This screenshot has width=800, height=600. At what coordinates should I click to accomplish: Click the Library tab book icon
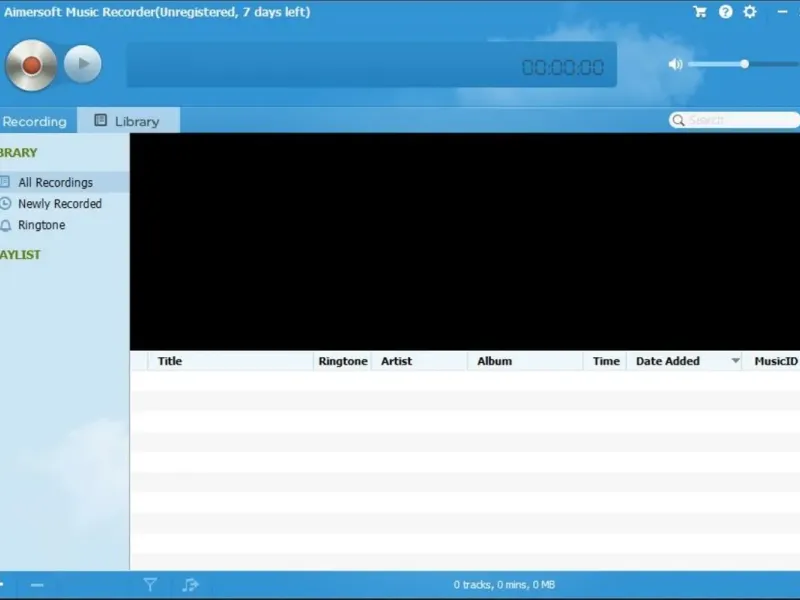coord(101,120)
